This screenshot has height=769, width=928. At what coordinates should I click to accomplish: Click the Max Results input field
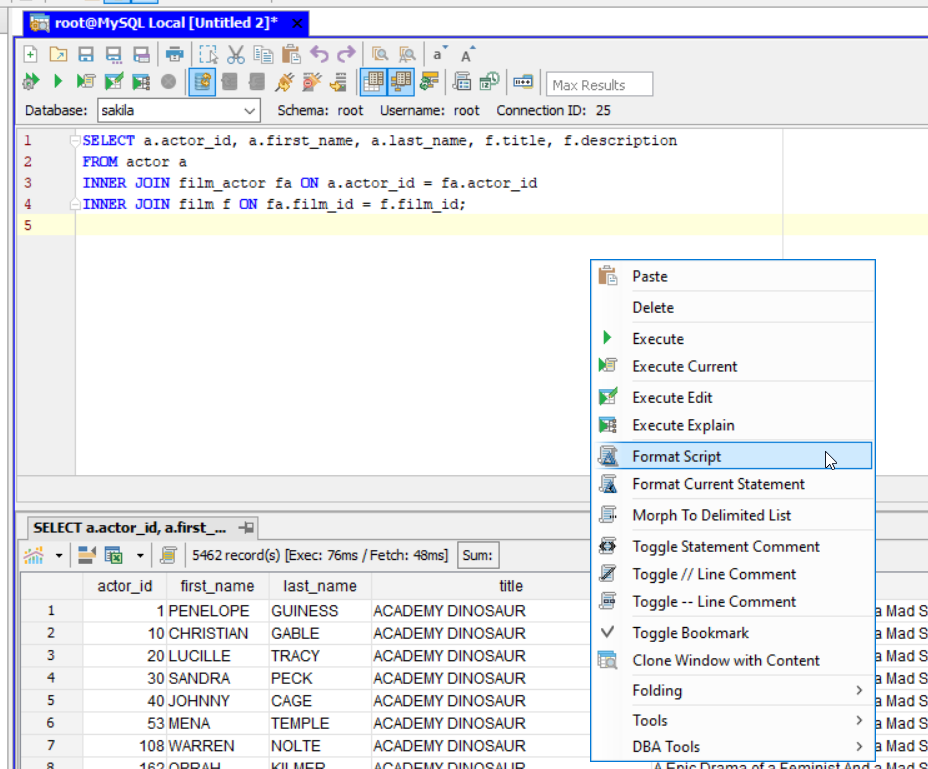(599, 85)
